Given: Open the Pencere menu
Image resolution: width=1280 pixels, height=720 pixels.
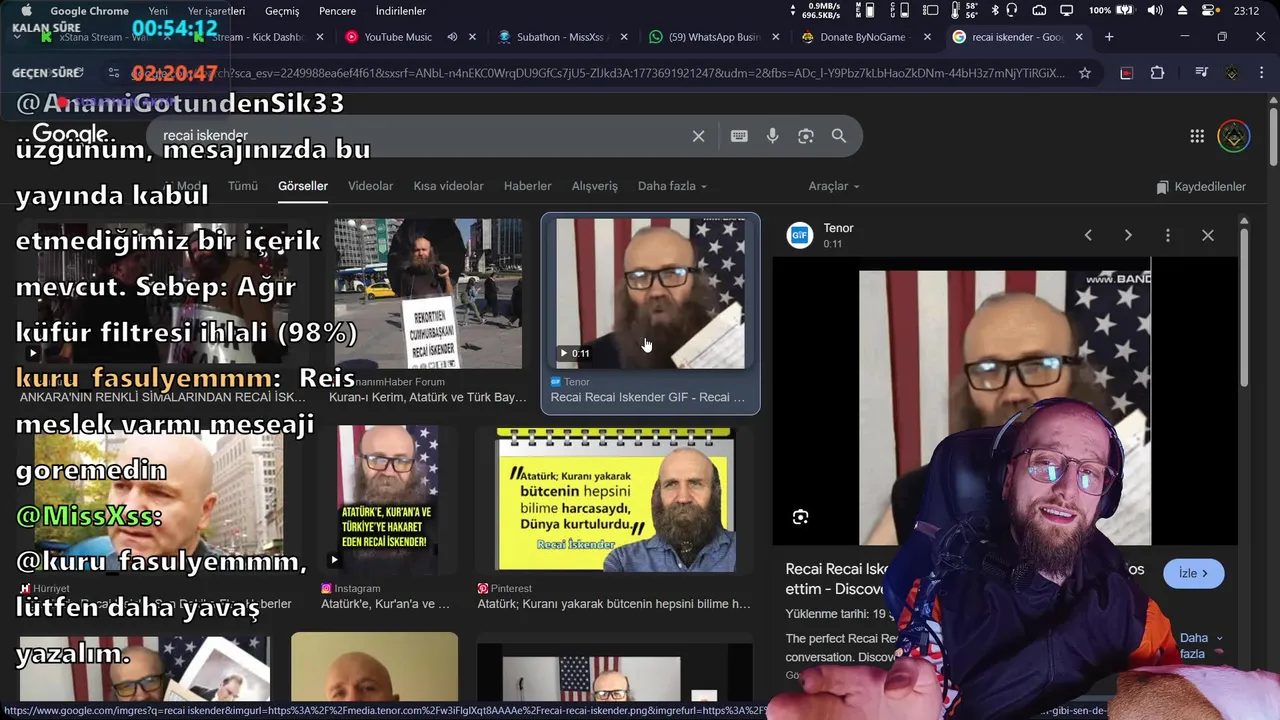Looking at the screenshot, I should 337,11.
